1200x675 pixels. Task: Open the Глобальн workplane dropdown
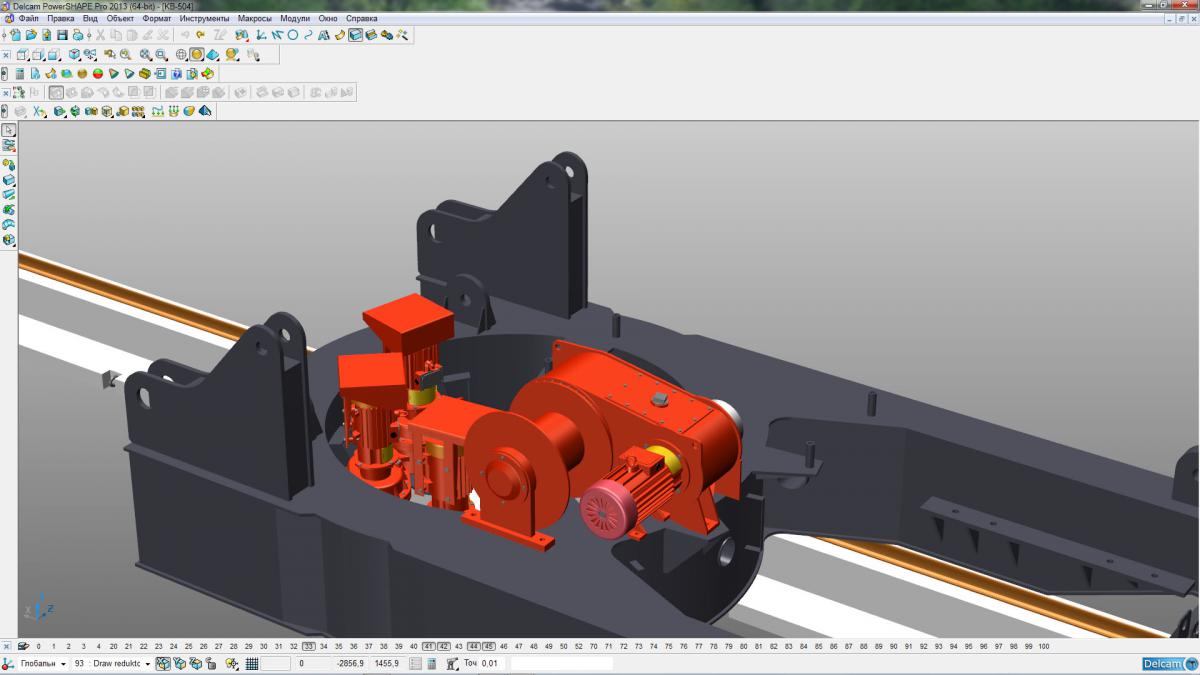(44, 663)
